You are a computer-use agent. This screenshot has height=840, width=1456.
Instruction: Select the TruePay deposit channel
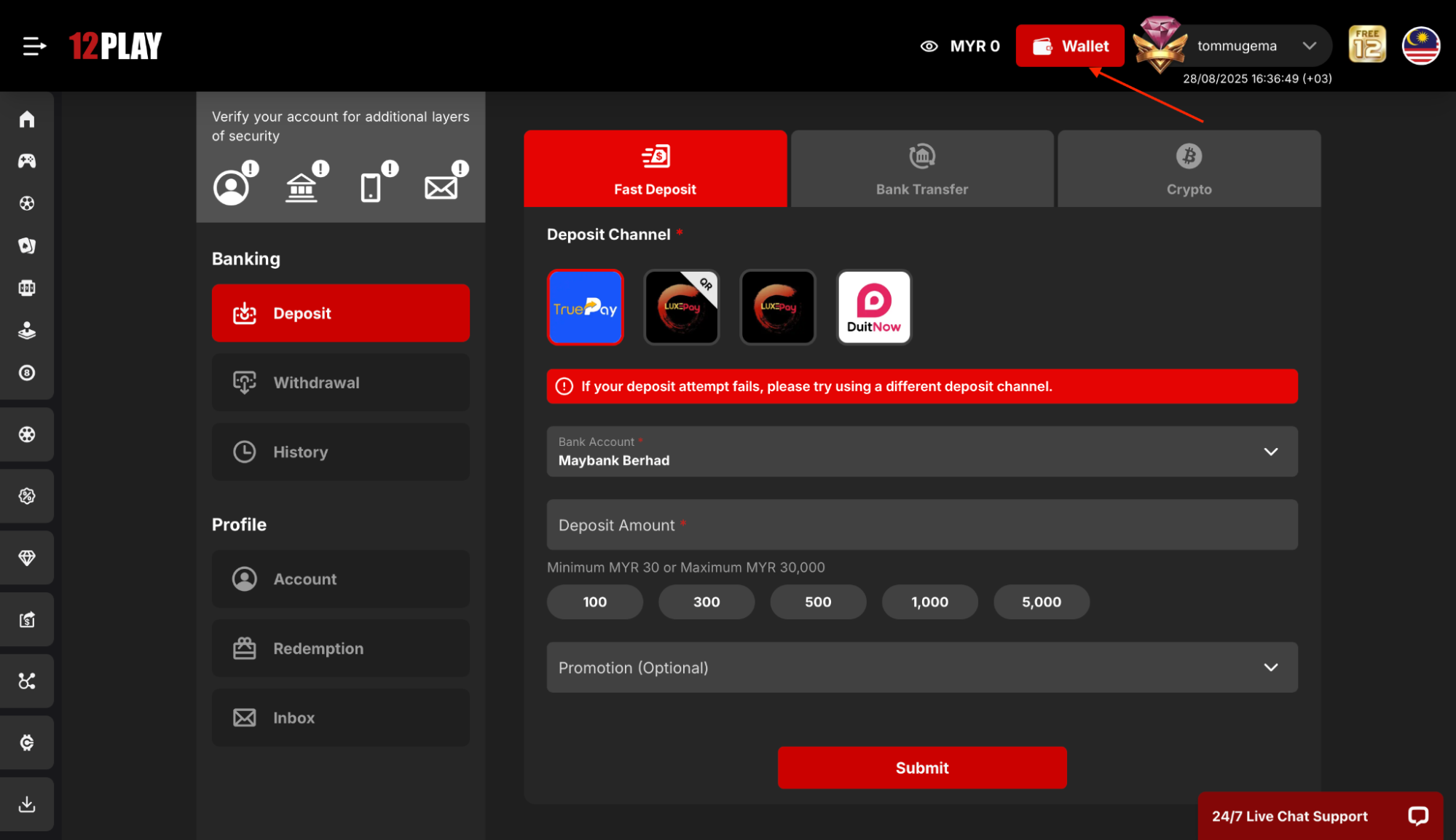click(x=585, y=307)
